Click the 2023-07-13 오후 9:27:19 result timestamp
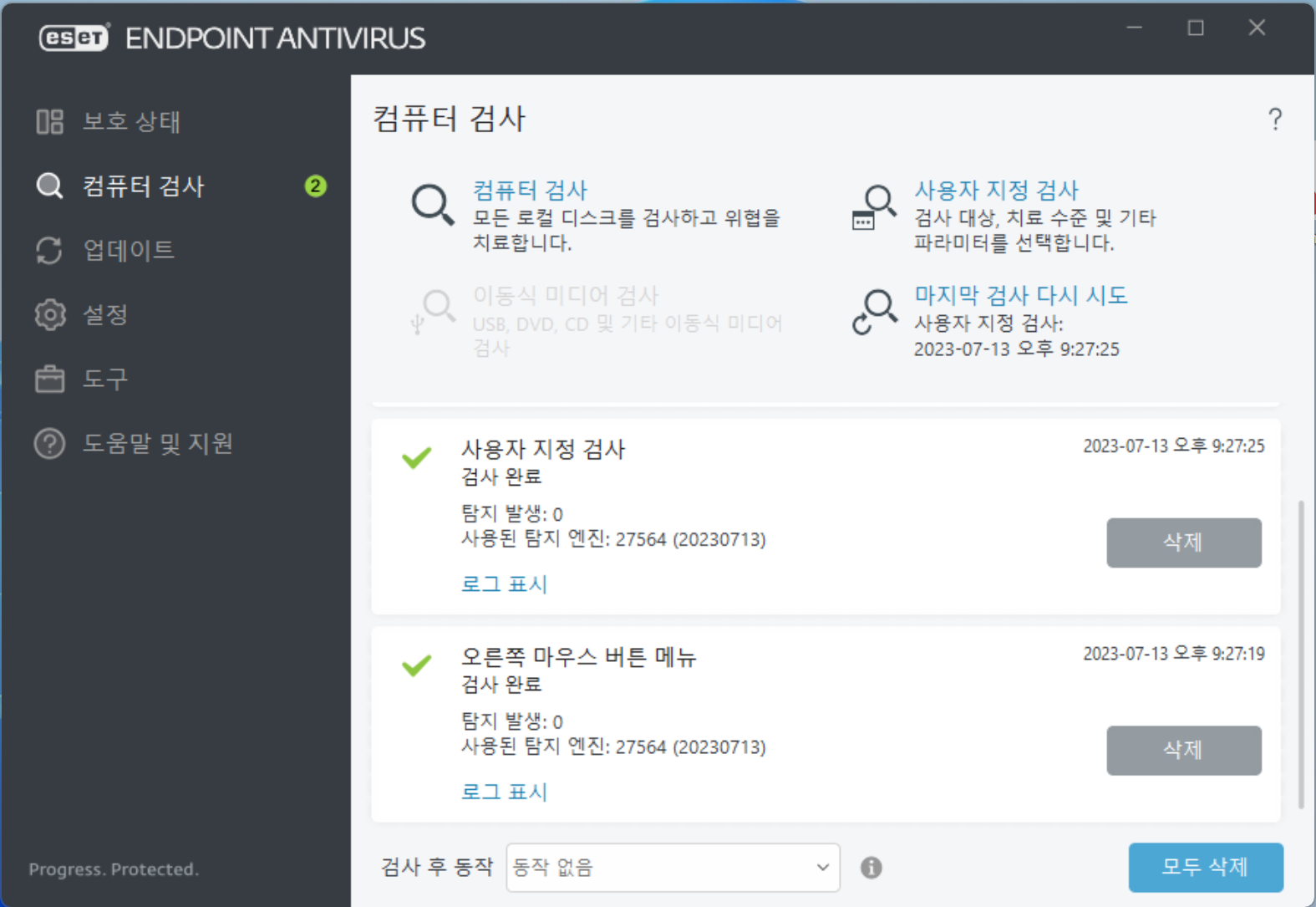Viewport: 1316px width, 907px height. [x=1174, y=654]
